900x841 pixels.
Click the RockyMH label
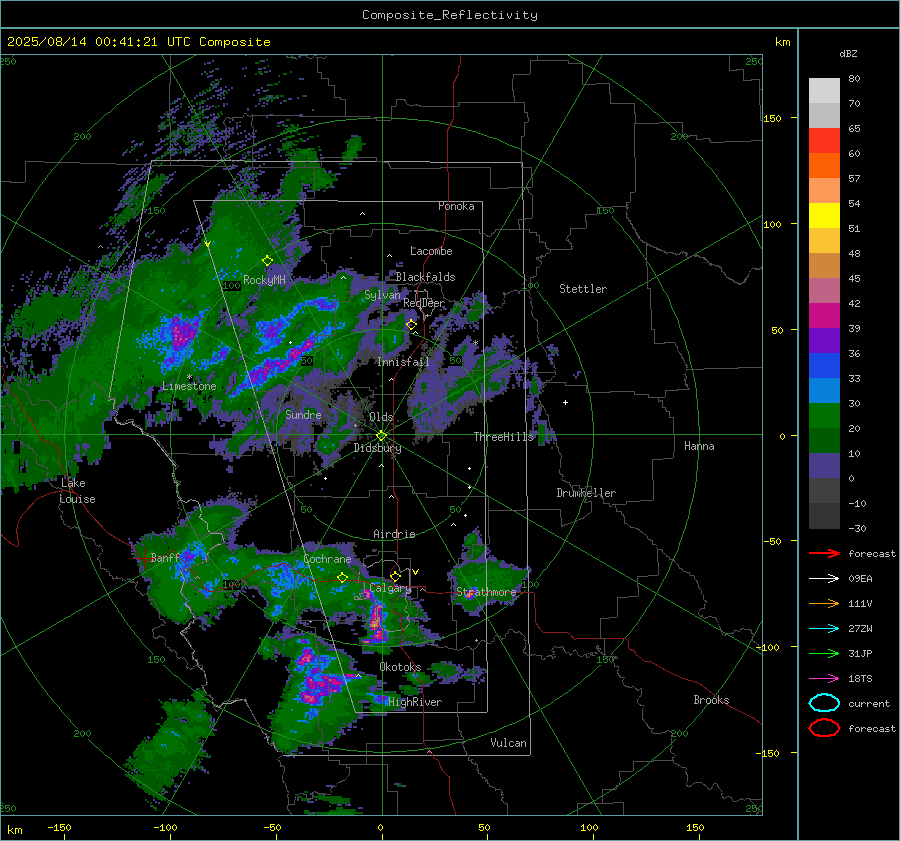point(264,280)
